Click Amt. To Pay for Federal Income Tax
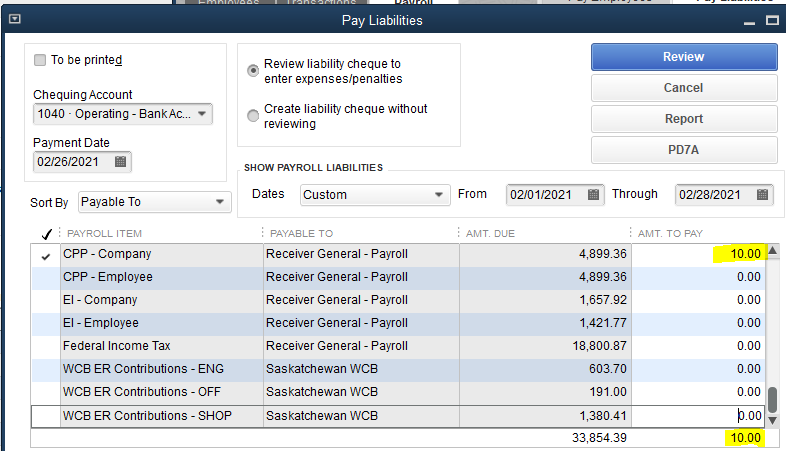This screenshot has height=451, width=786. tap(698, 346)
